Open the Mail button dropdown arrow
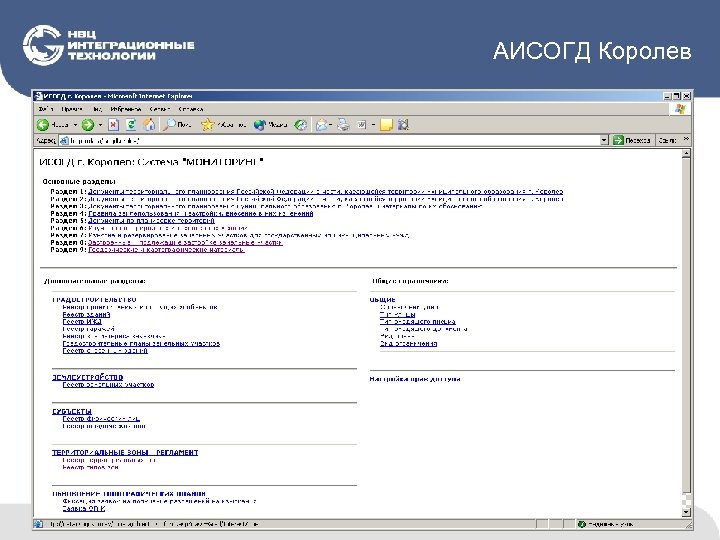Screen dimensions: 720x540 [x=331, y=125]
